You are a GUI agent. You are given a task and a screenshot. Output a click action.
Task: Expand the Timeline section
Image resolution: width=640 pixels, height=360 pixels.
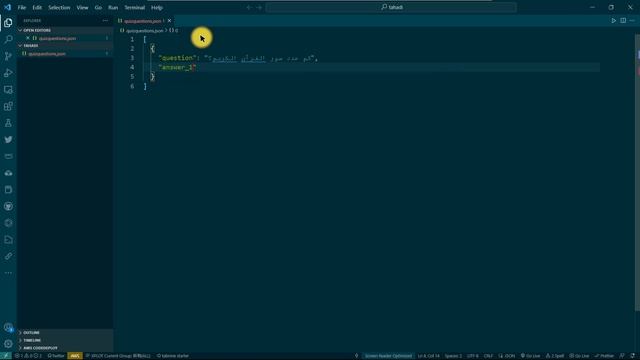click(x=64, y=340)
